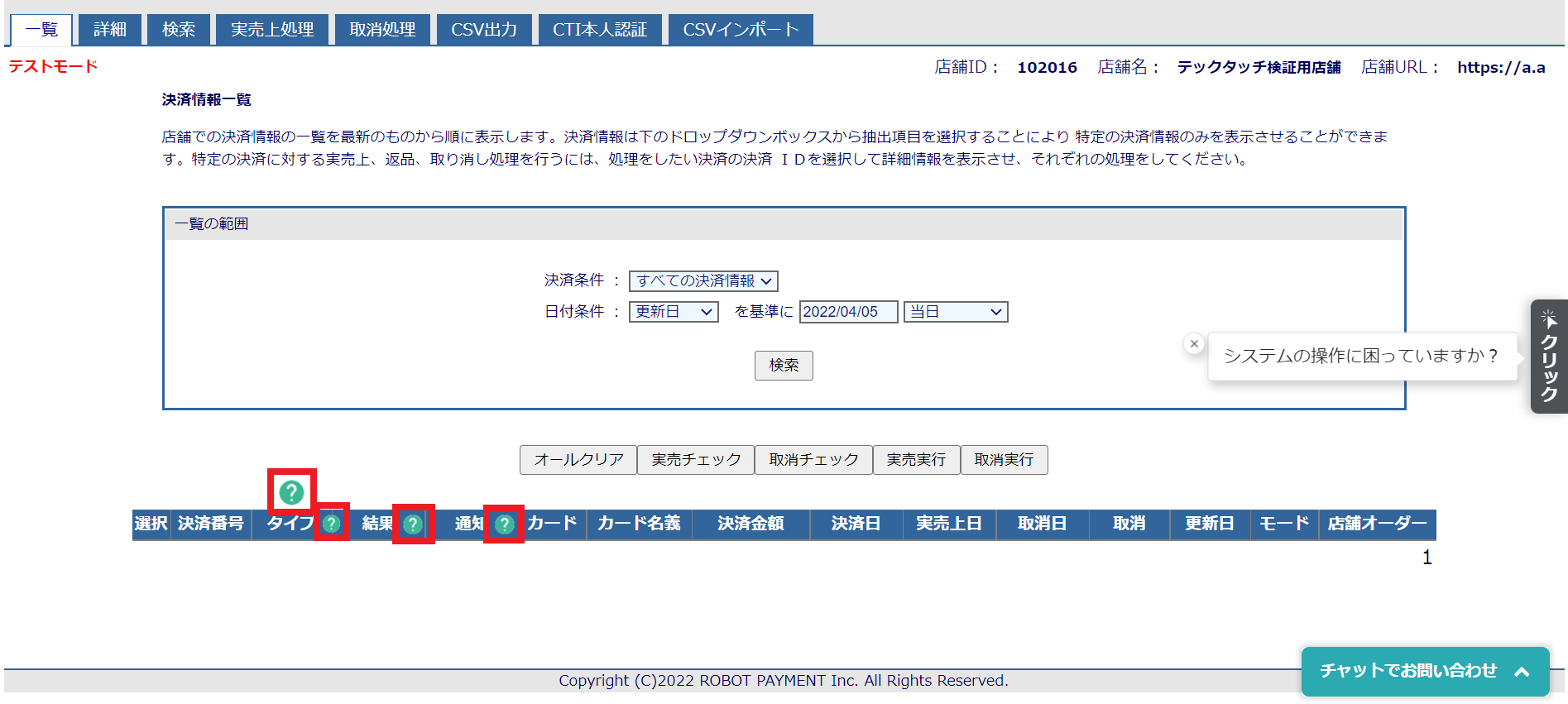The width and height of the screenshot is (1568, 704).
Task: Click the オールクリア button
Action: (578, 460)
